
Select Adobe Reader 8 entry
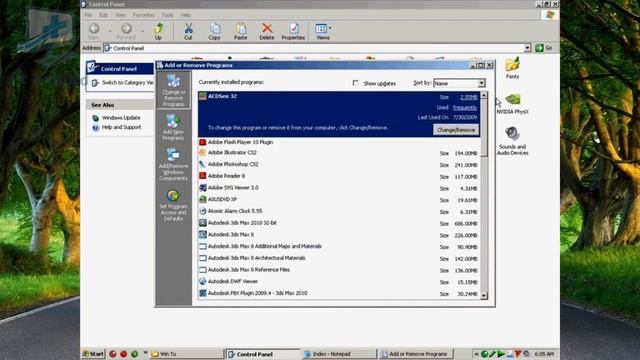click(339, 176)
